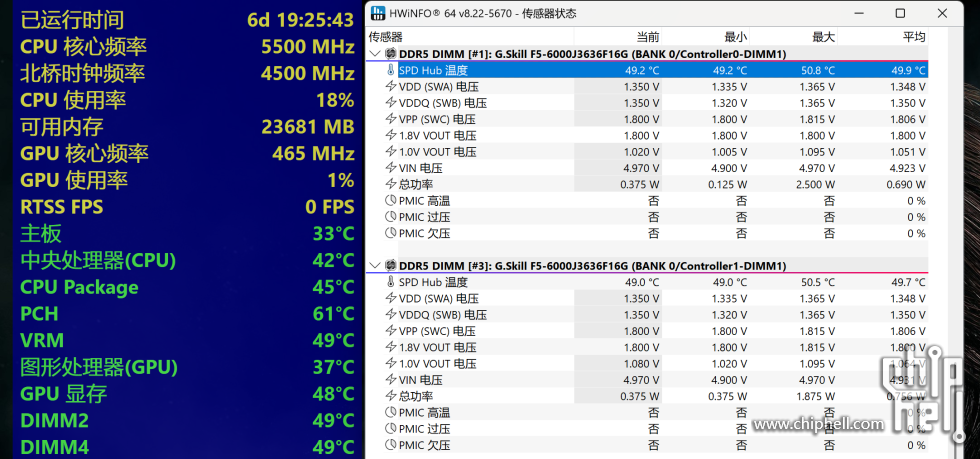Image resolution: width=980 pixels, height=459 pixels.
Task: Select DIMM #1 1.0V VOUT 电压 label
Action: [x=438, y=151]
